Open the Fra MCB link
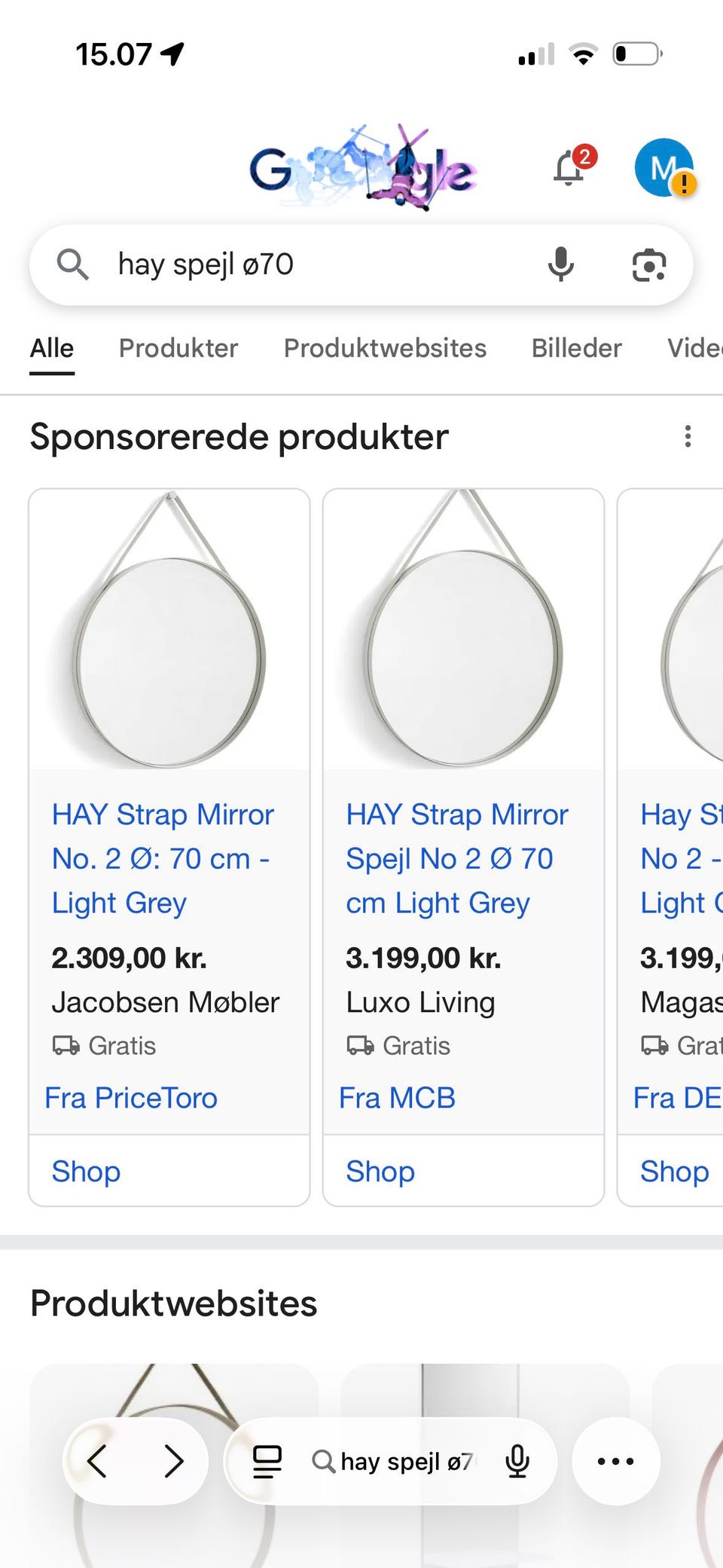Viewport: 723px width, 1568px height. pos(397,1098)
